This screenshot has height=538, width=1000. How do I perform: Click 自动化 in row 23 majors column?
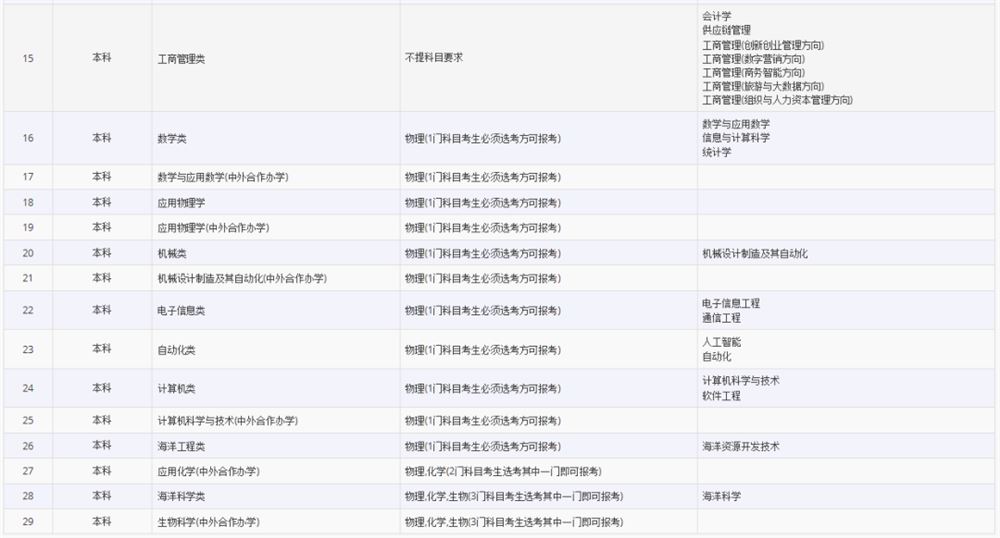[x=717, y=357]
